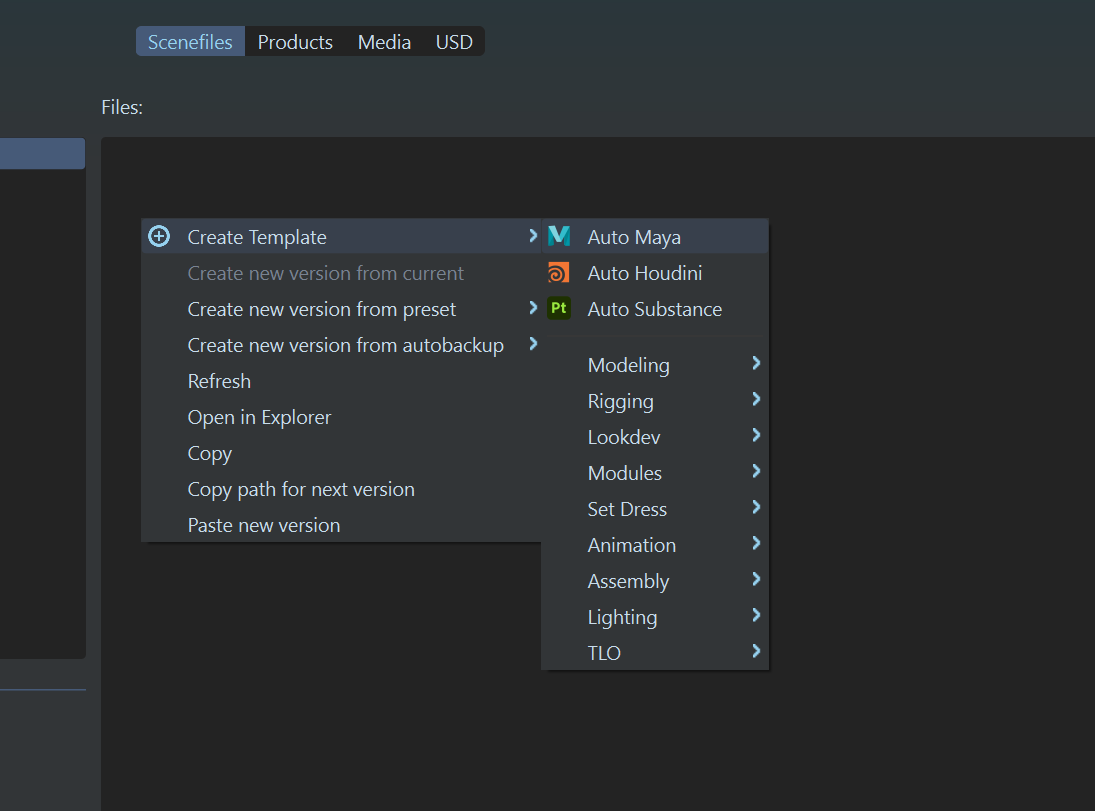Switch to the Products tab
This screenshot has height=811, width=1095.
coord(295,42)
